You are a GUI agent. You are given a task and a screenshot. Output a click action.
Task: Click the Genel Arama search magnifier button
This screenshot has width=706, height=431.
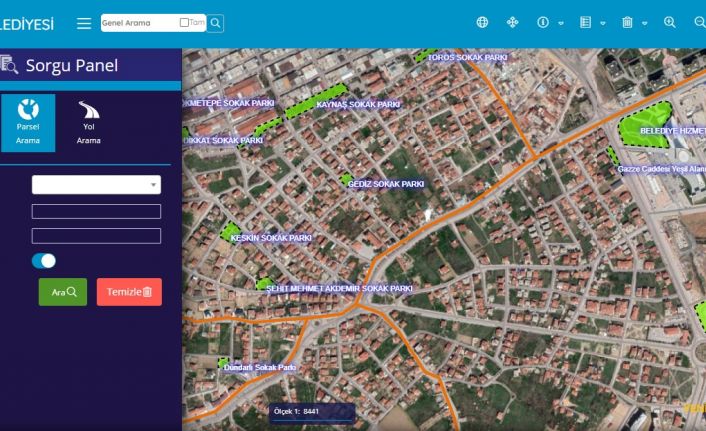pyautogui.click(x=216, y=22)
